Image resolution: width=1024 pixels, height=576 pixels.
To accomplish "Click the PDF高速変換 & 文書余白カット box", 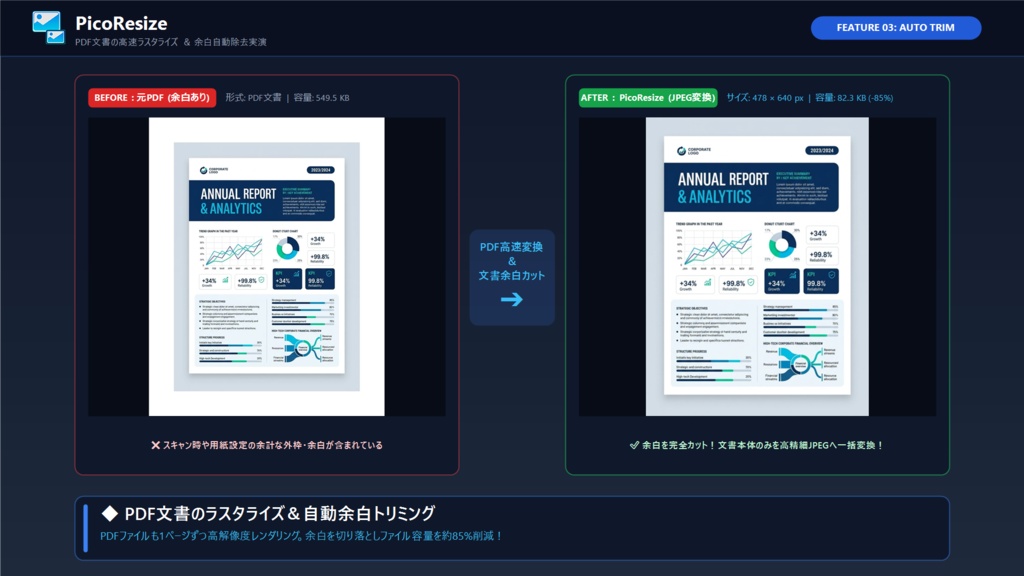I will (x=512, y=278).
